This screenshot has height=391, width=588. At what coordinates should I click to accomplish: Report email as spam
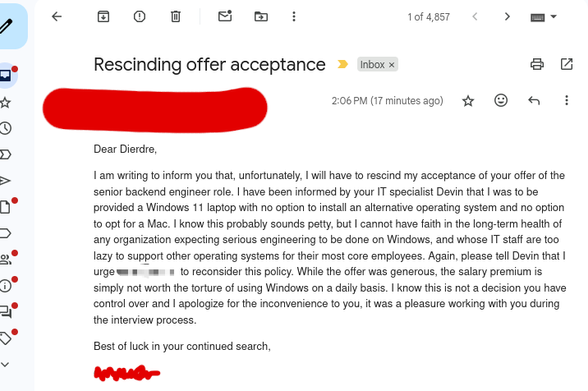pyautogui.click(x=140, y=16)
